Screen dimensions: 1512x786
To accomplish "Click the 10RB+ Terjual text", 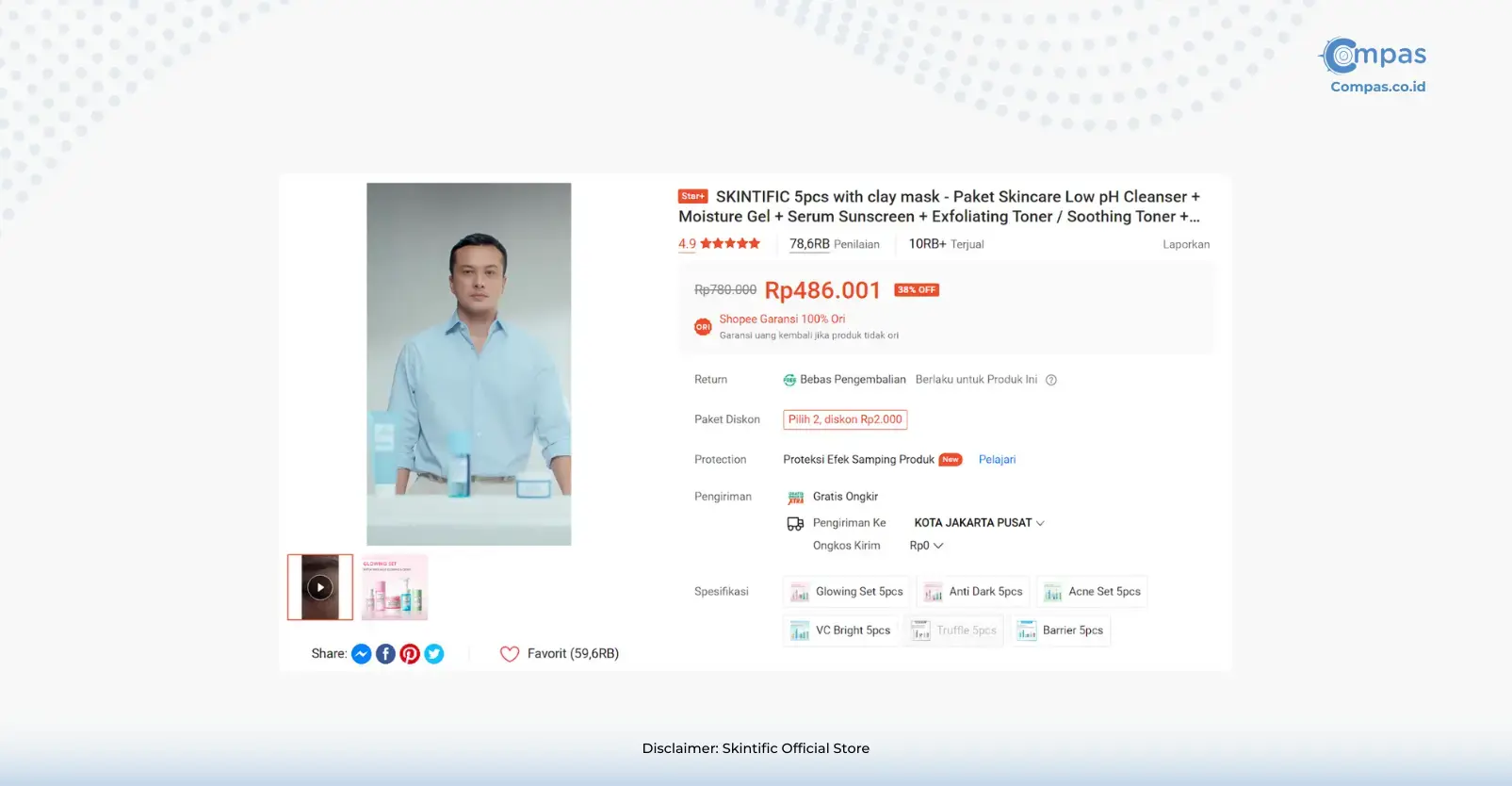I will 946,244.
